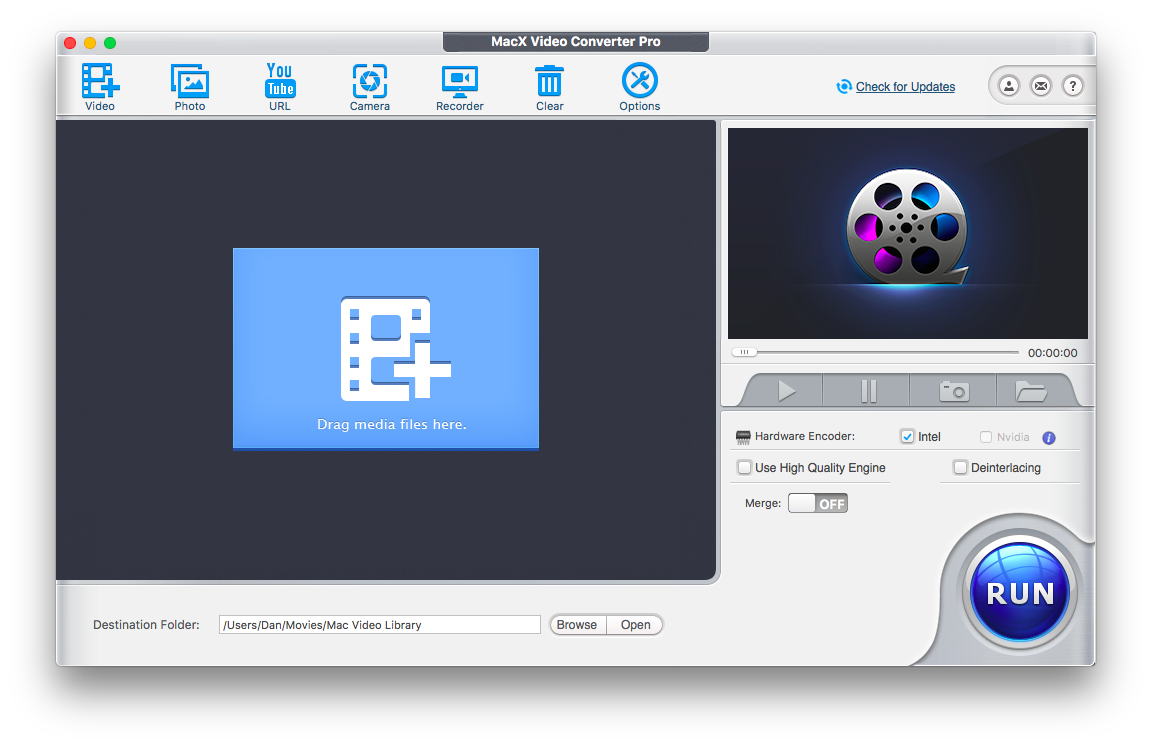Screen dimensions: 1152x746
Task: Pause the preview playback
Action: pyautogui.click(x=868, y=391)
